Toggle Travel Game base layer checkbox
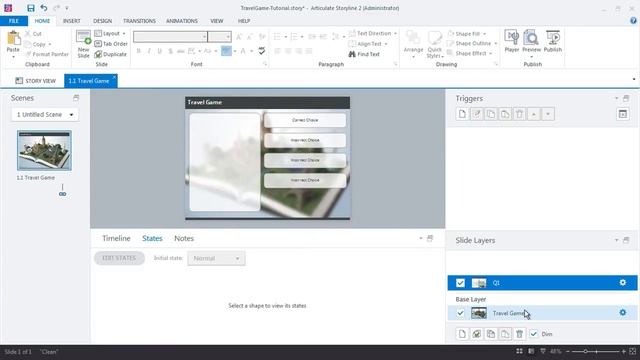Screen dimensions: 640x360 [460, 313]
